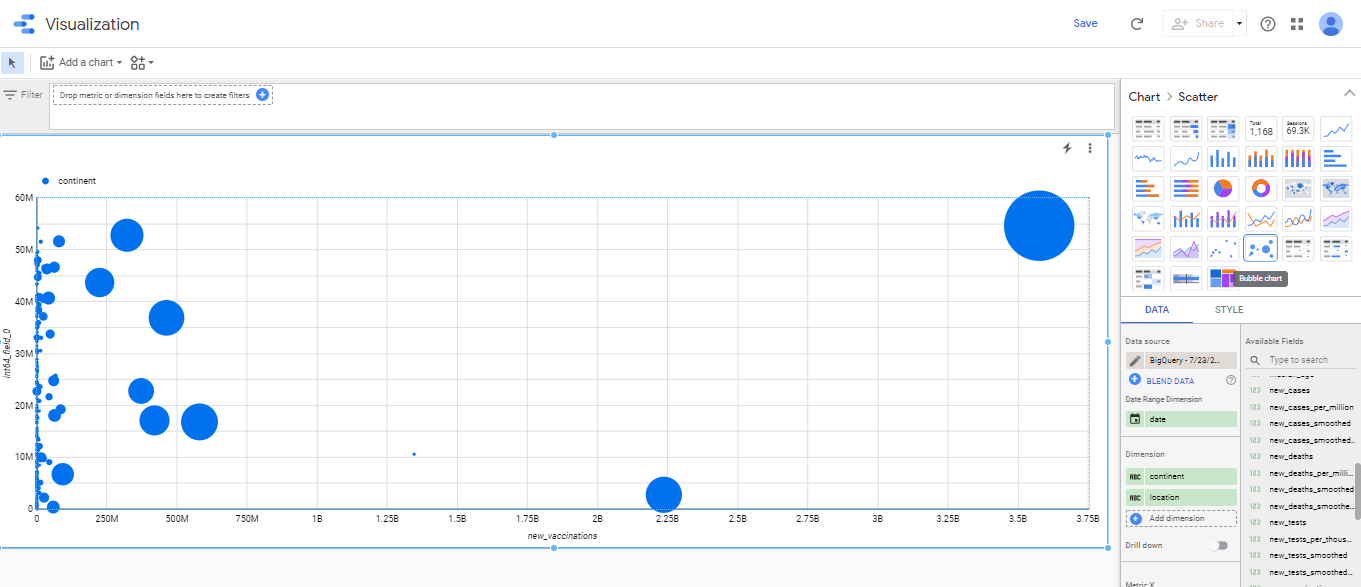This screenshot has width=1361, height=587.
Task: Select the sparkline chart type
Action: (x=1147, y=158)
